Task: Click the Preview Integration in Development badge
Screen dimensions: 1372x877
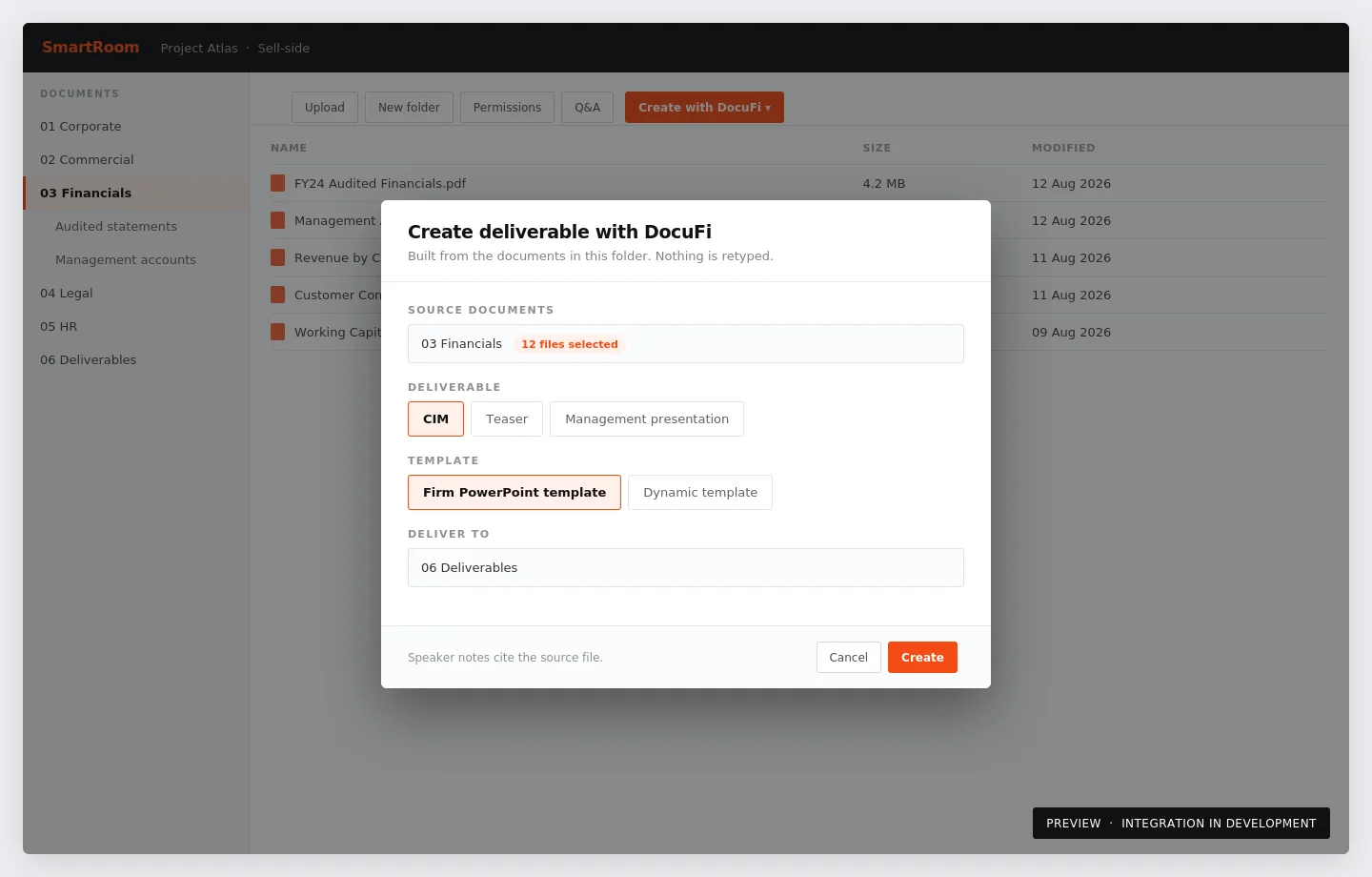Action: point(1181,824)
